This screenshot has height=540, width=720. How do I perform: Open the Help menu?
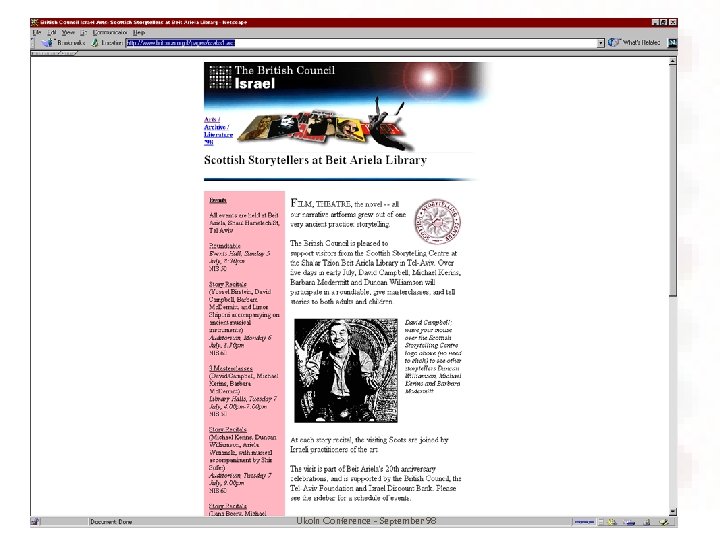click(139, 33)
